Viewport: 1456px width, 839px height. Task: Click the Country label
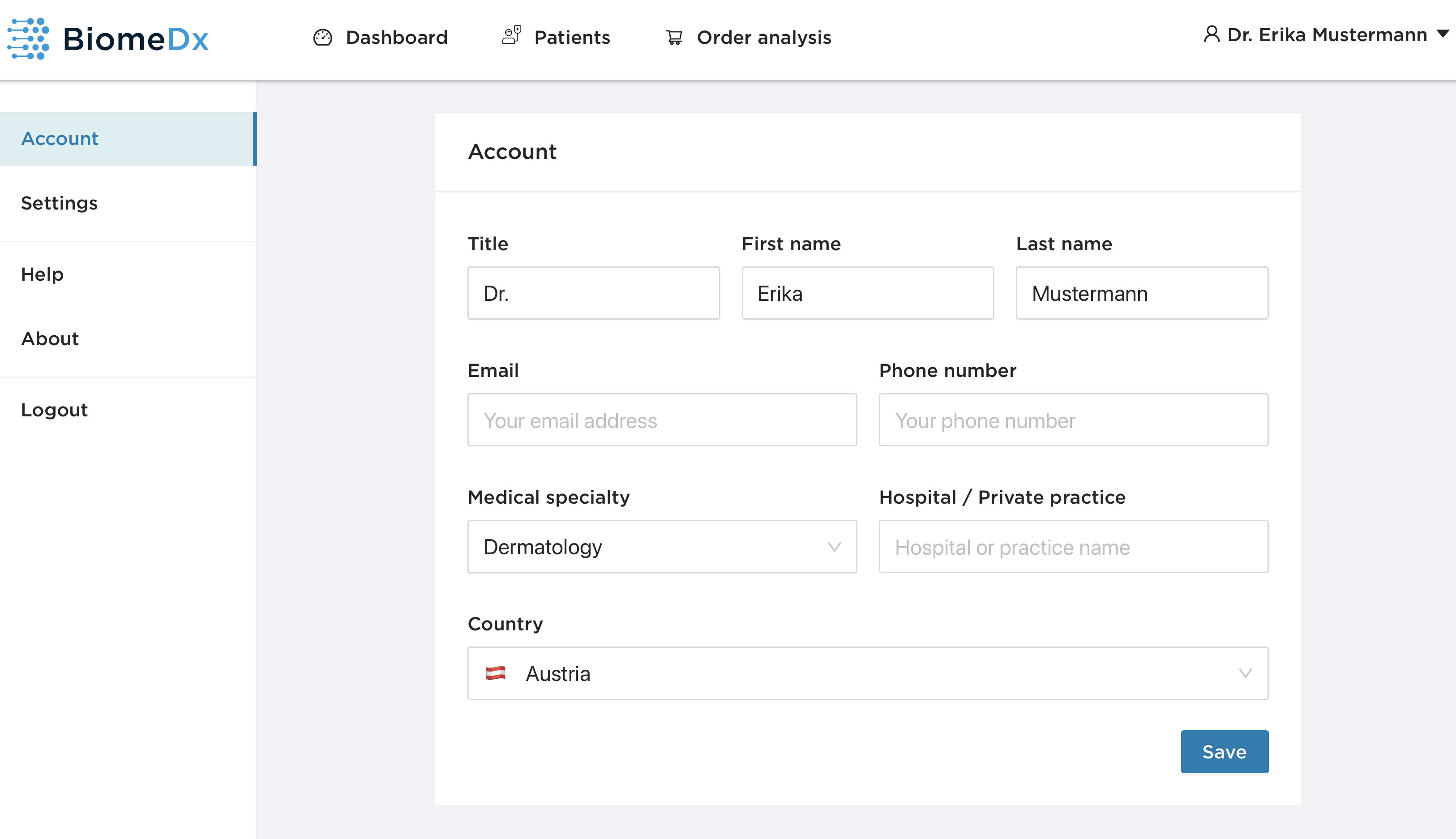[x=505, y=625]
